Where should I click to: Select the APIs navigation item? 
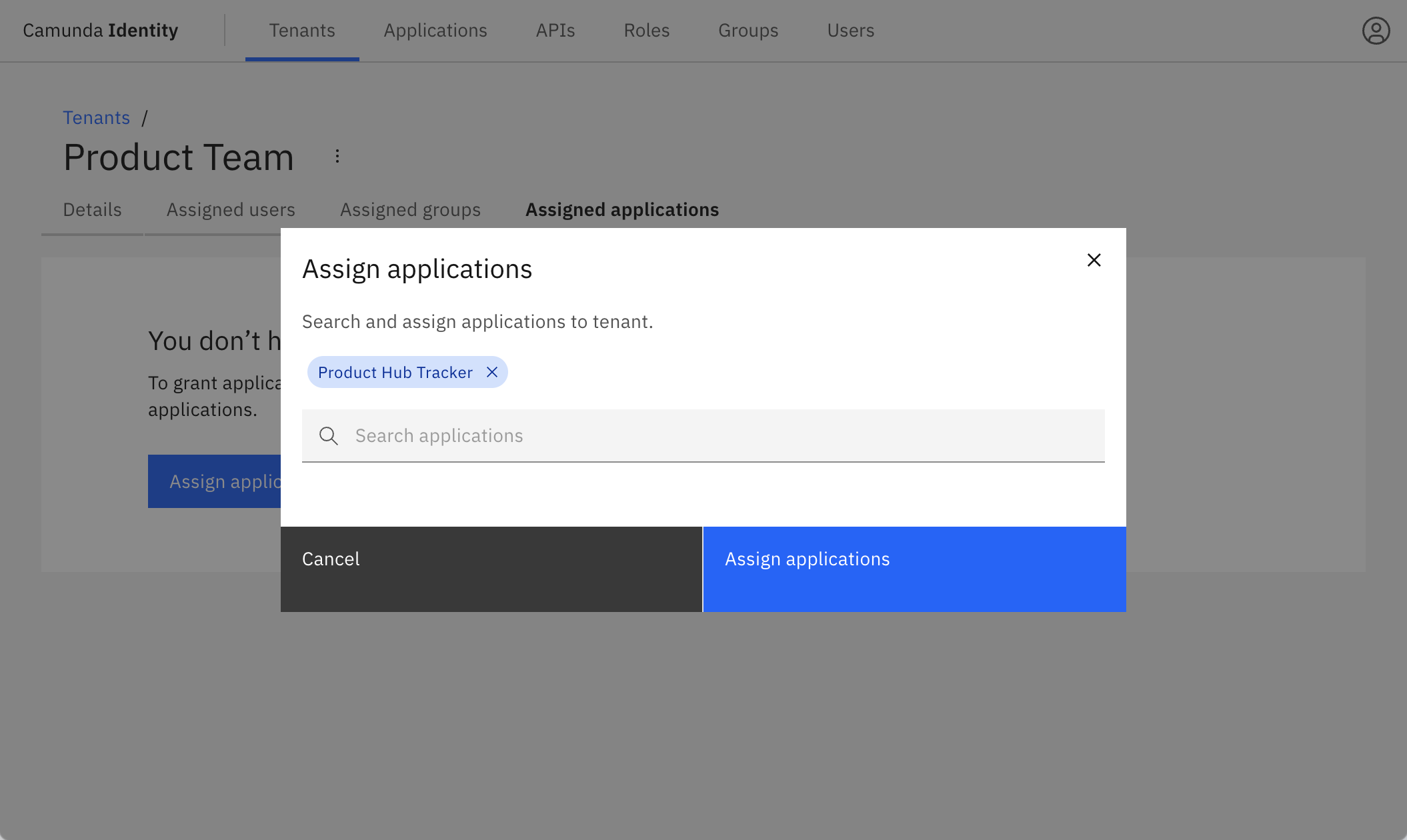pyautogui.click(x=555, y=30)
